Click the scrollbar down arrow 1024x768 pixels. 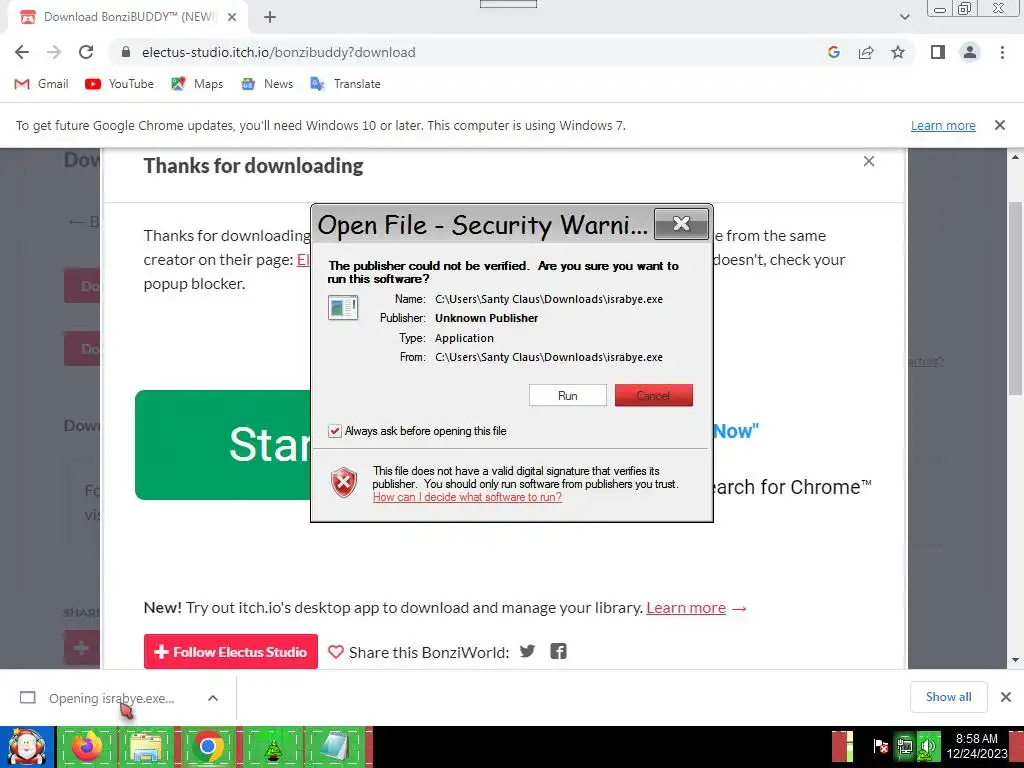point(1016,660)
